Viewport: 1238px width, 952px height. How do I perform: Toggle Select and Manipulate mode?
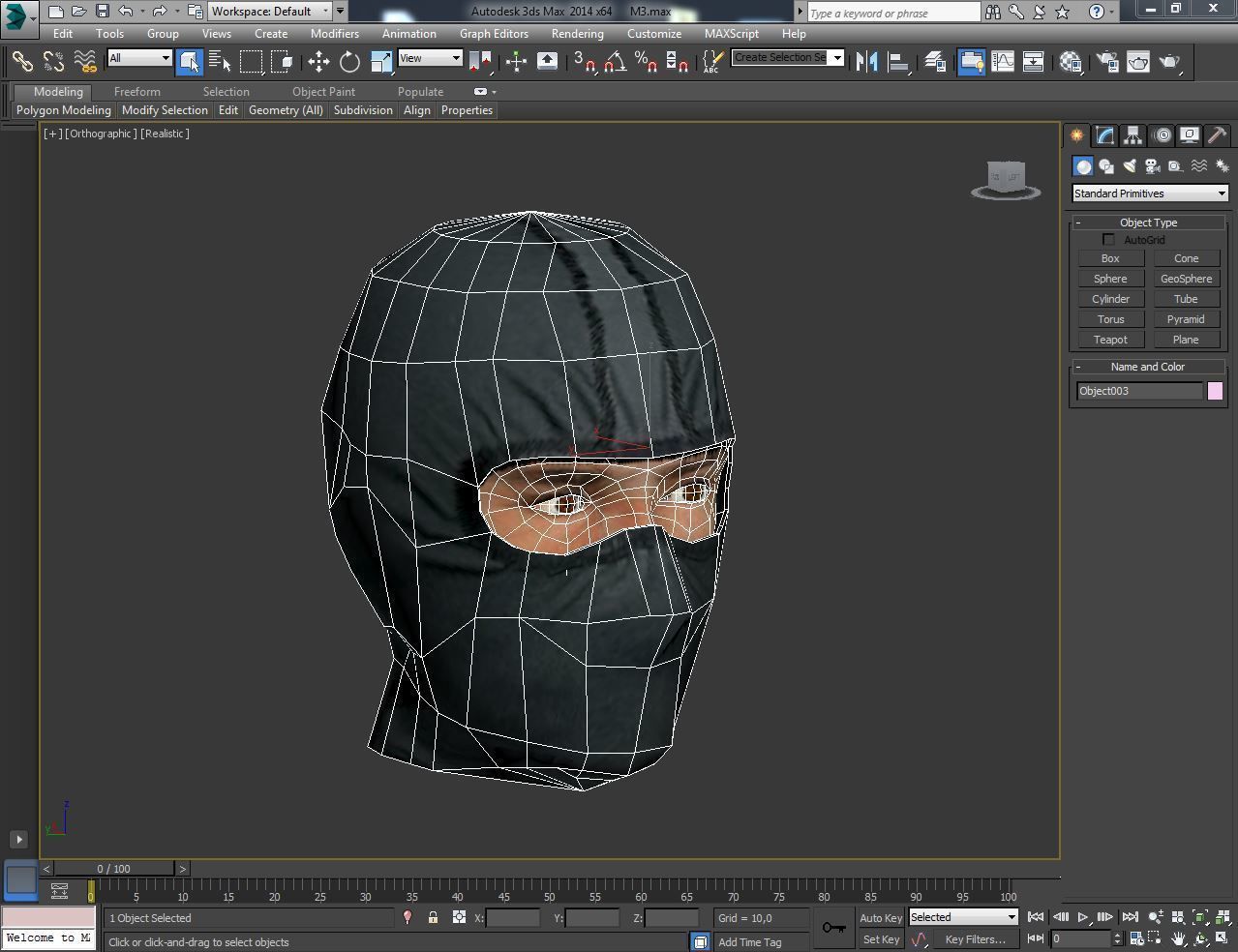click(x=516, y=62)
